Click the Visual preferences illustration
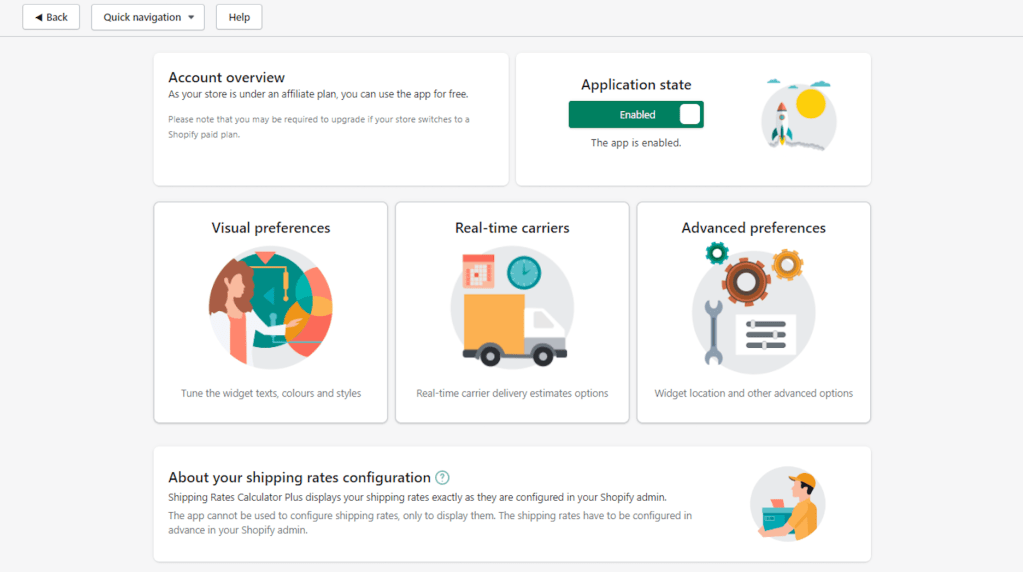 point(270,307)
